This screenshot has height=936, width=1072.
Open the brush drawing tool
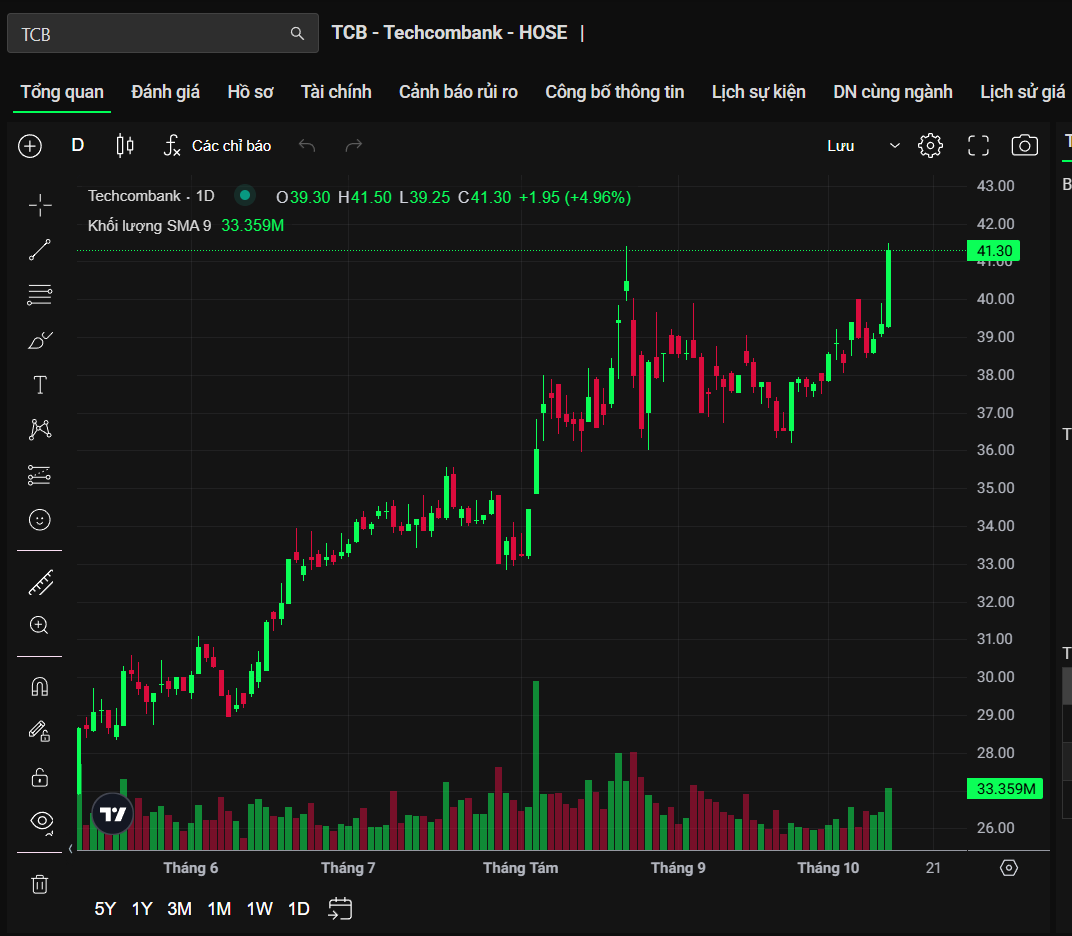point(40,341)
